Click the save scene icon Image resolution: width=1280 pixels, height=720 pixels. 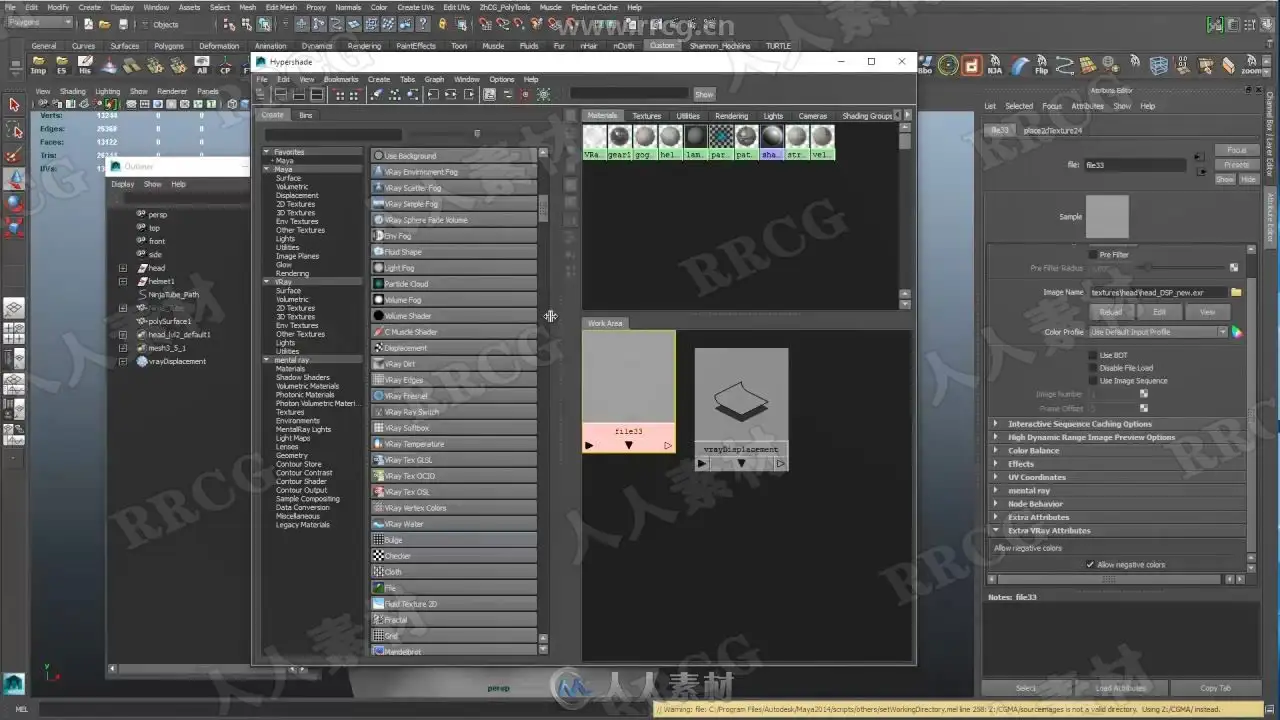[122, 24]
